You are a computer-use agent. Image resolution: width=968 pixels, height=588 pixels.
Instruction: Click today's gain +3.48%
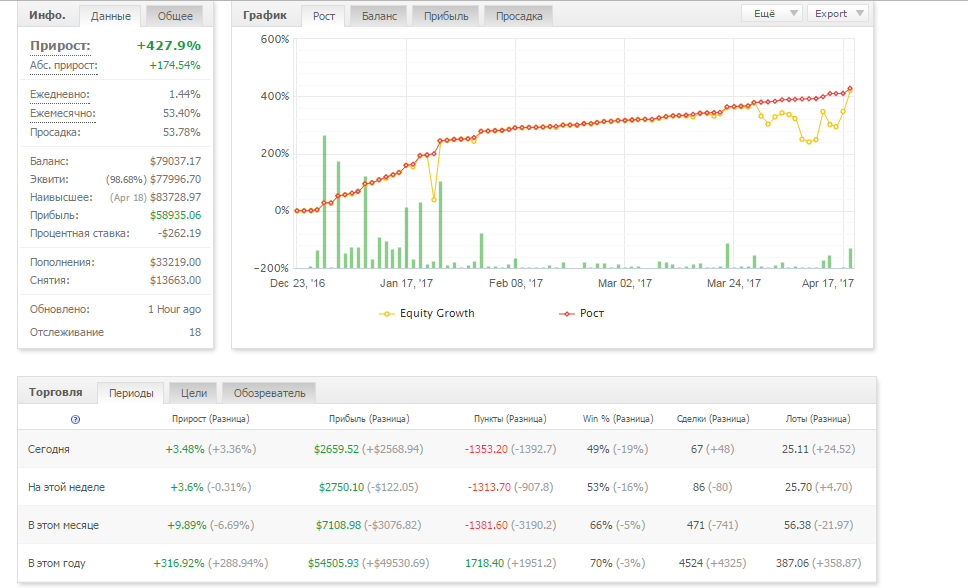click(185, 449)
